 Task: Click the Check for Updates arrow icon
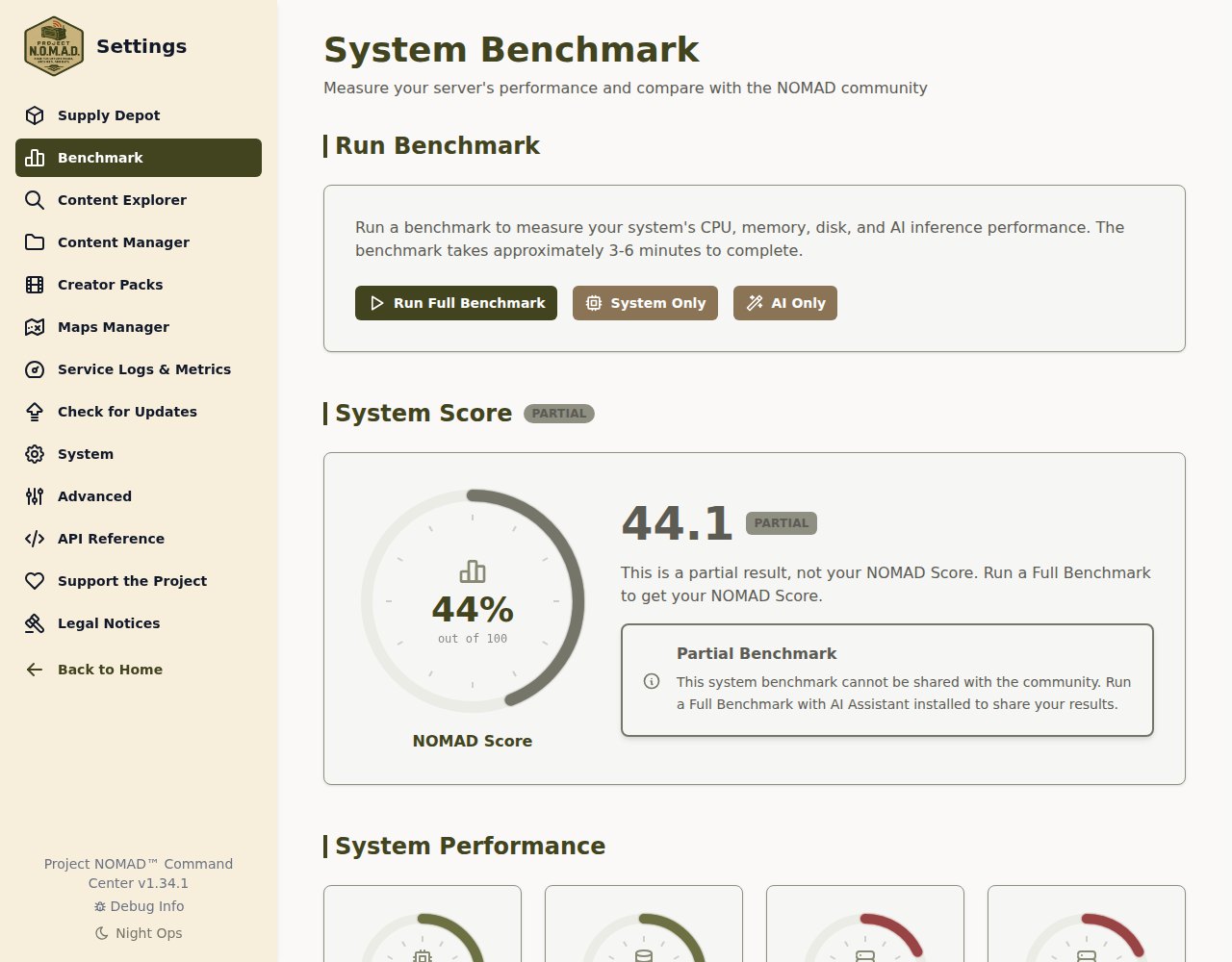tap(35, 412)
